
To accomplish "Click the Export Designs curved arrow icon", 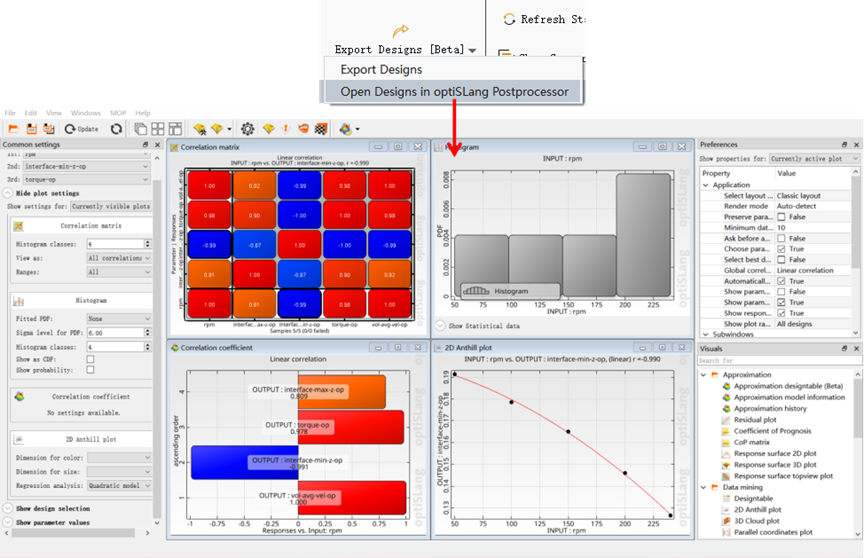I will pos(401,30).
